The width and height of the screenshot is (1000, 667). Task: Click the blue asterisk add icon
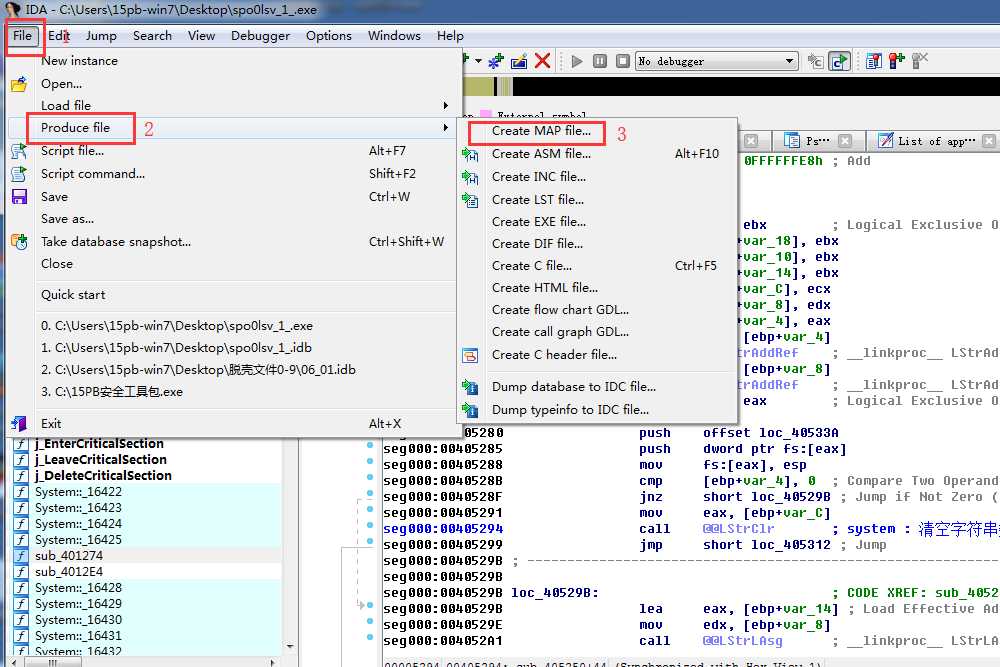496,61
